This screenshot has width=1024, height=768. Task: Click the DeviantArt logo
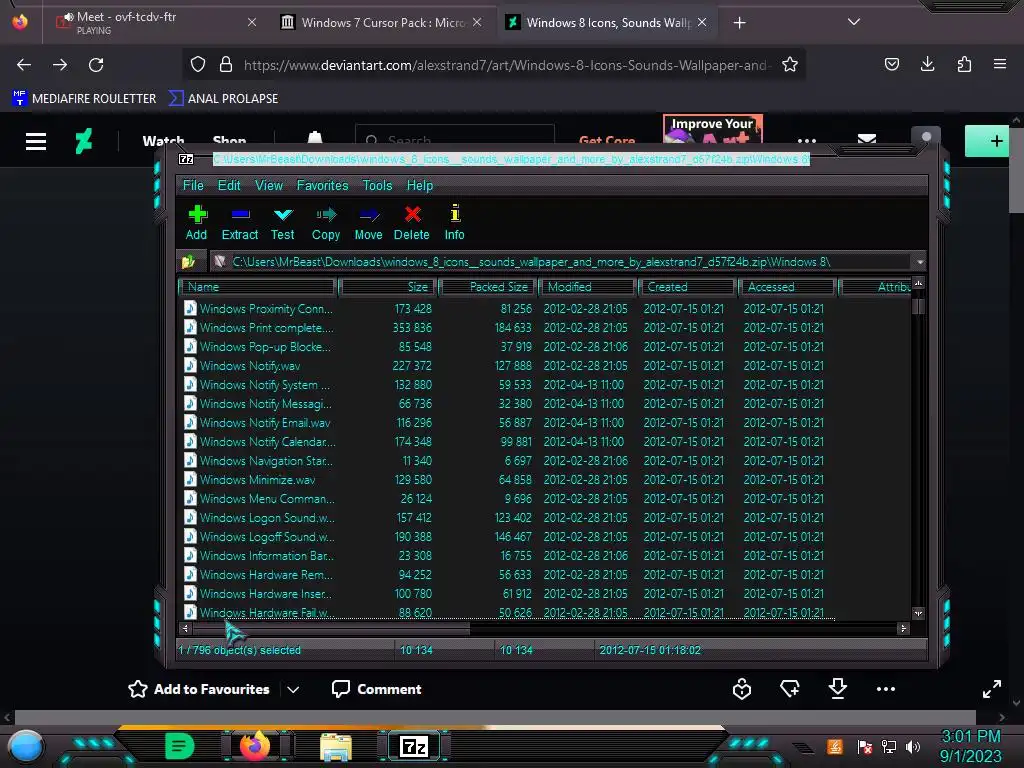[84, 141]
